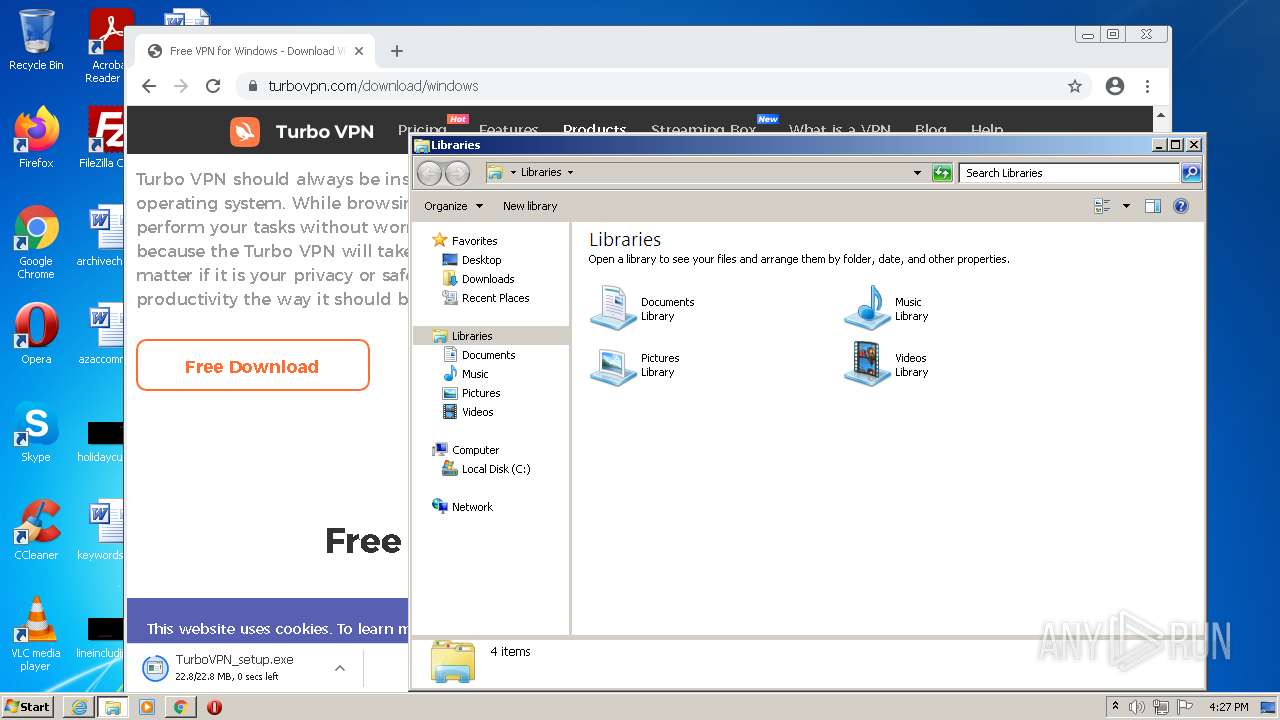Click the Free Download button

click(253, 366)
